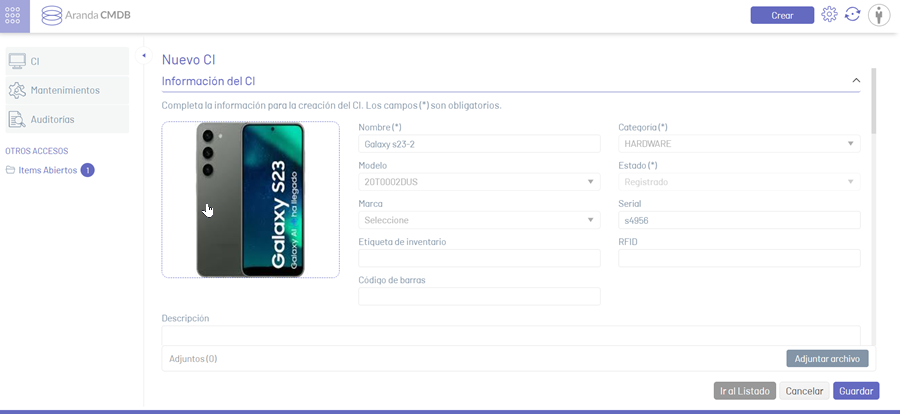Click the CI monitor icon in sidebar
The image size is (900, 414).
coord(17,61)
